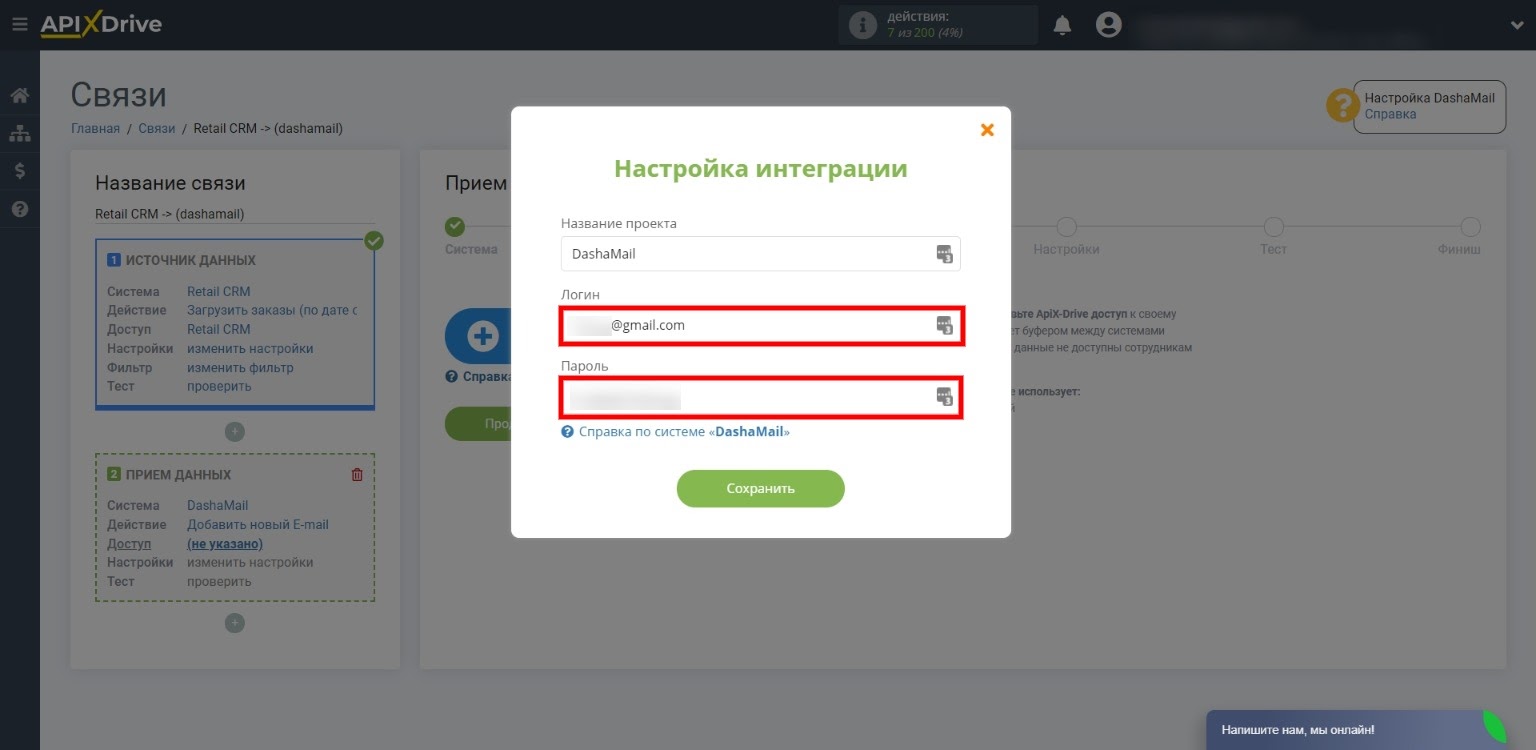Open DashaMail system link in receiver
This screenshot has height=750, width=1536.
coord(217,506)
